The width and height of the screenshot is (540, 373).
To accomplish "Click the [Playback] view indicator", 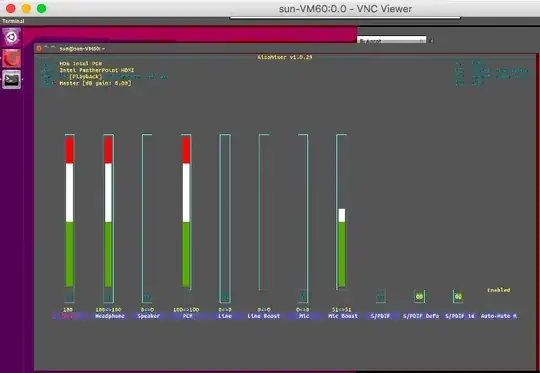I will (86, 76).
